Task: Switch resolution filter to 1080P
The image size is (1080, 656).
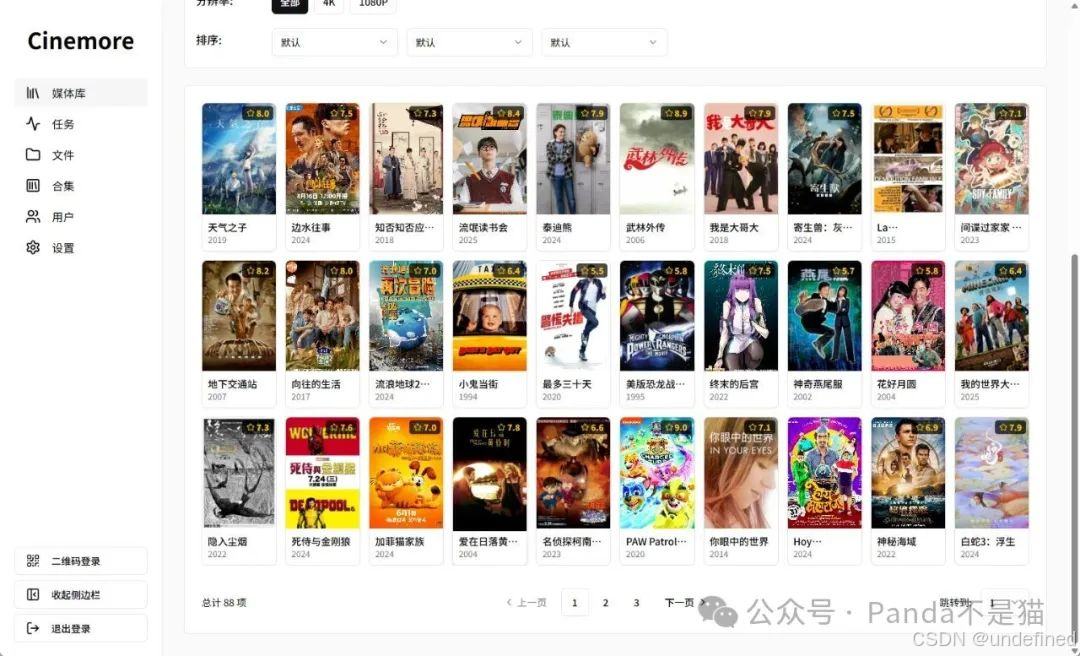Action: coord(373,4)
